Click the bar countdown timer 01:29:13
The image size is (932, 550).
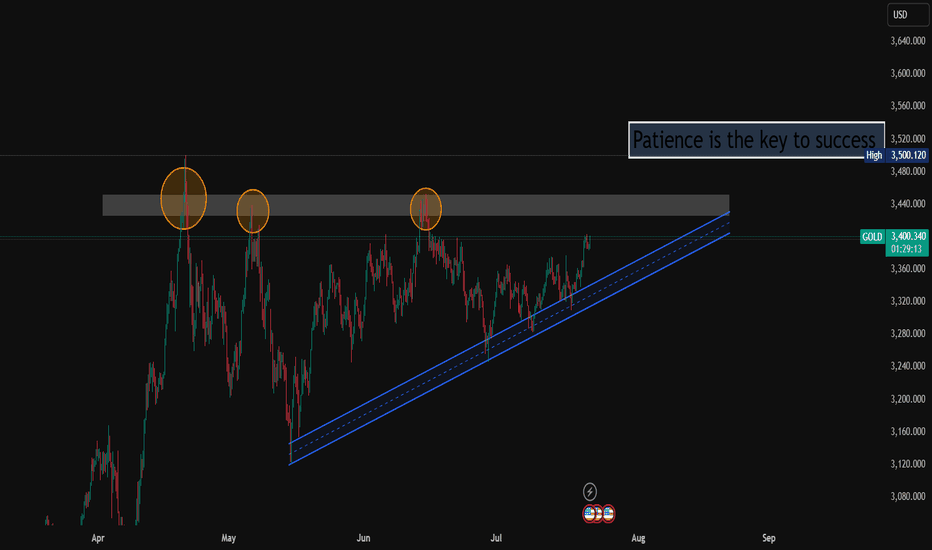tap(906, 249)
